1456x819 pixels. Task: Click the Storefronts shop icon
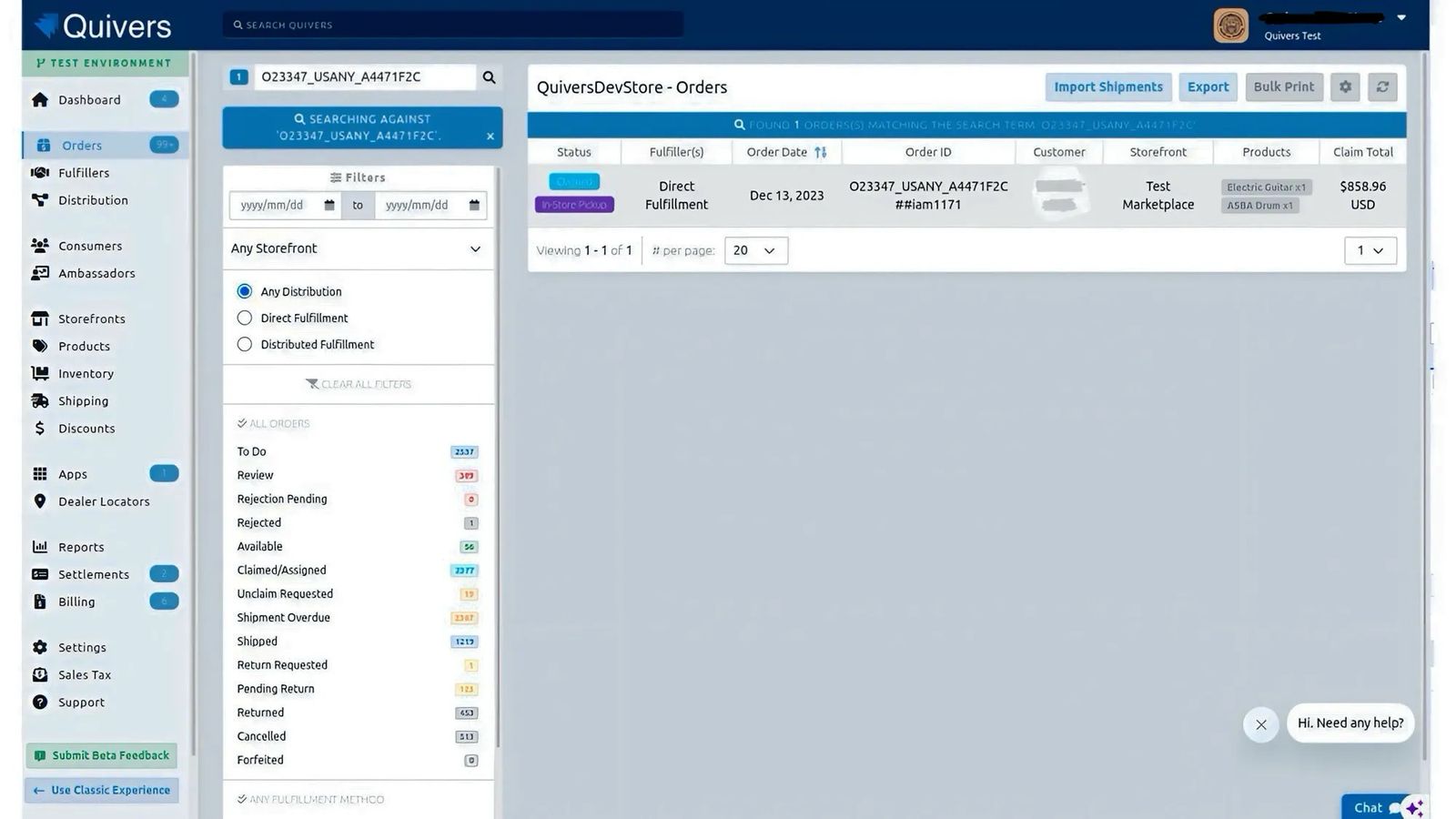pos(40,318)
